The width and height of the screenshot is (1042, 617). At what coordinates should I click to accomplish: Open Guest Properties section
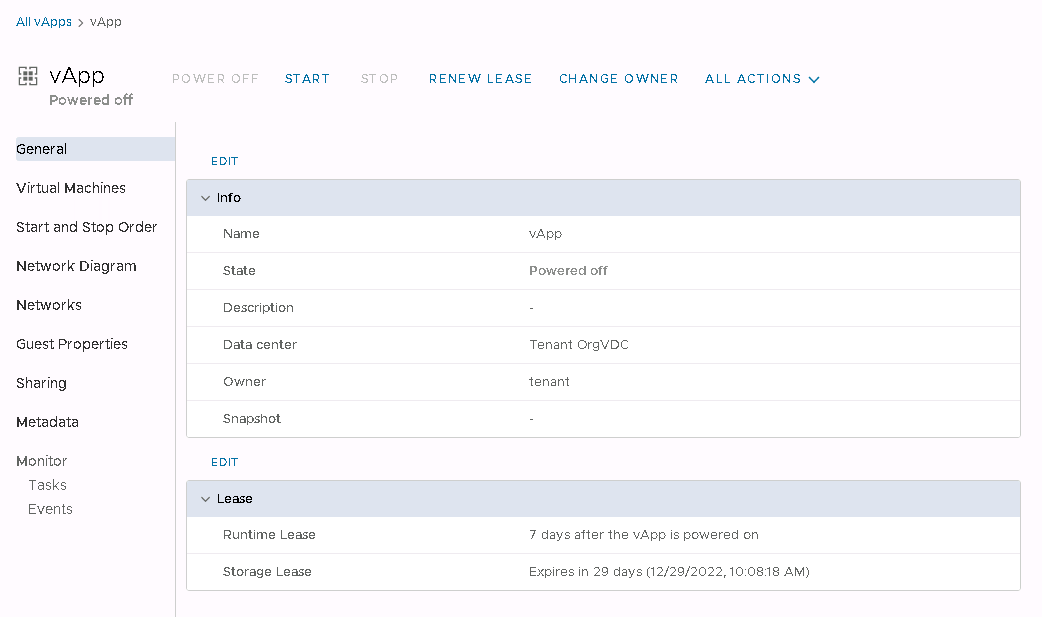pyautogui.click(x=72, y=344)
